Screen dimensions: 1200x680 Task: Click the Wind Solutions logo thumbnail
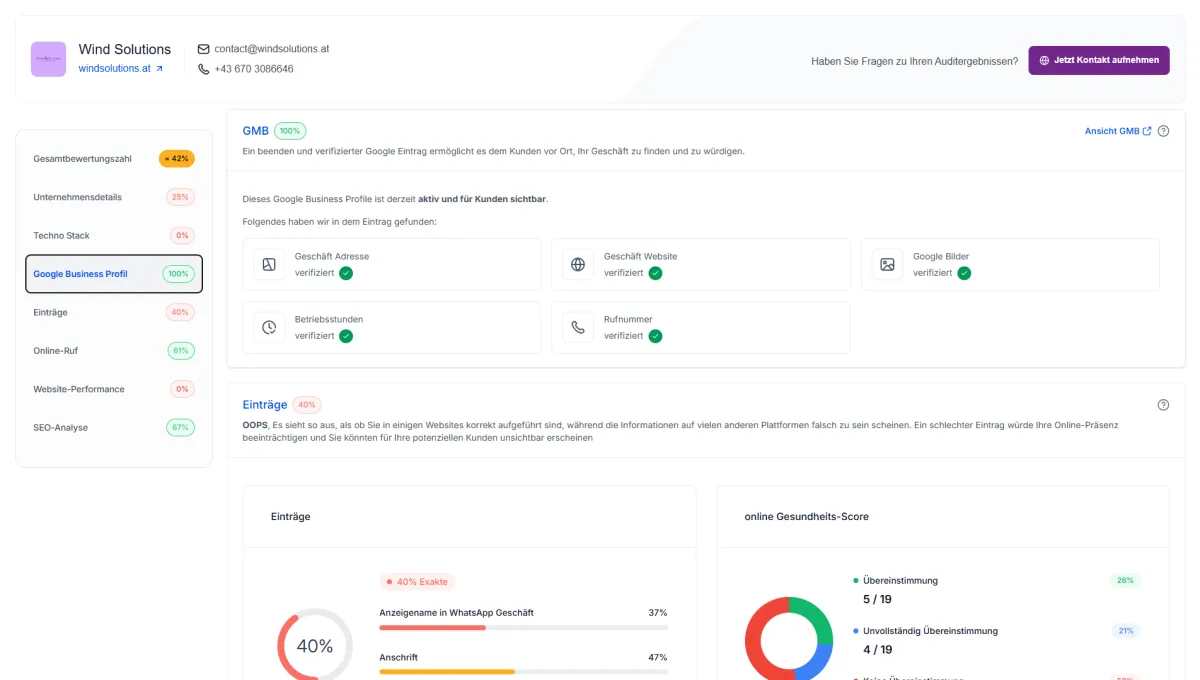[x=48, y=59]
